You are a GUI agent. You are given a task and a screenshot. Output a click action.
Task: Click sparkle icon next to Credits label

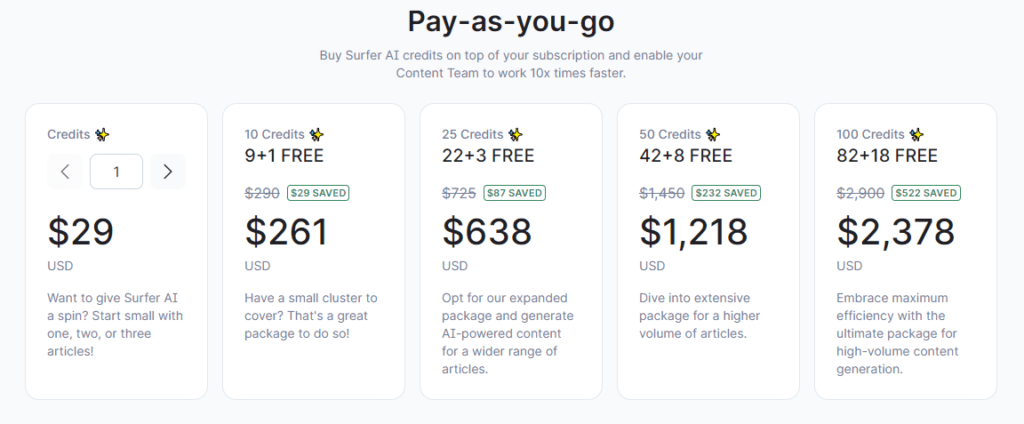102,135
